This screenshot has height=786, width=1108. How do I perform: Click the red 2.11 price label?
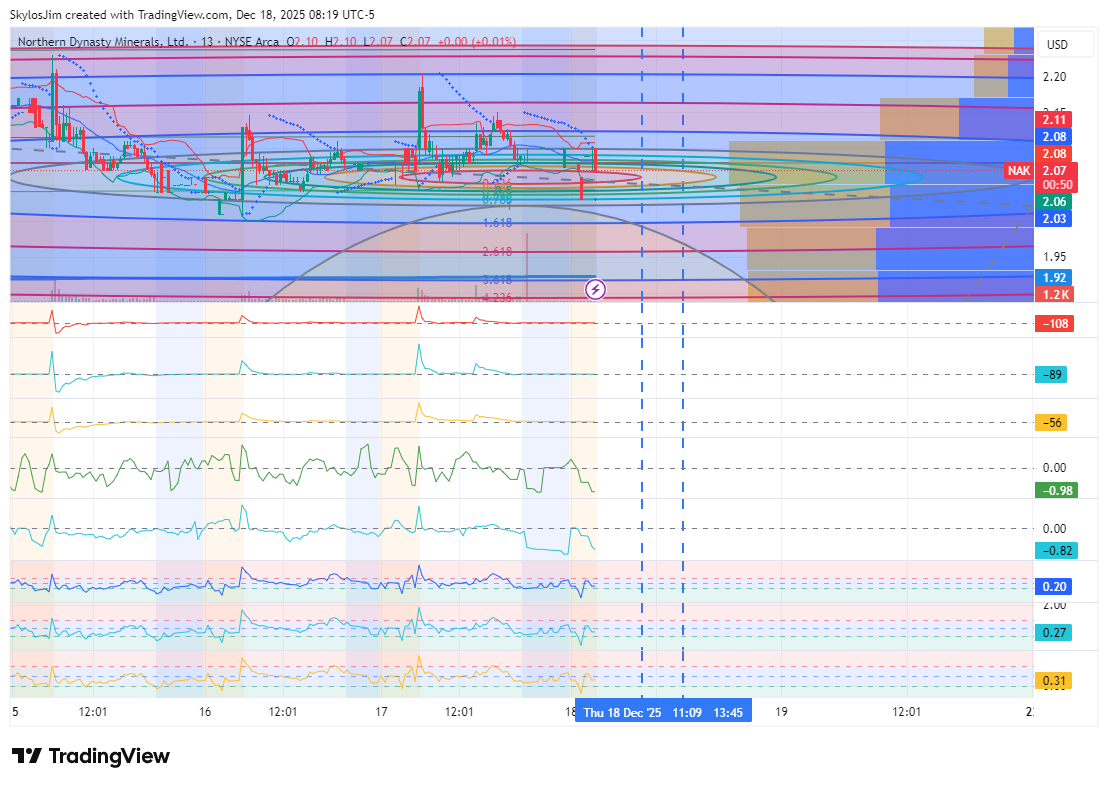(x=1053, y=119)
